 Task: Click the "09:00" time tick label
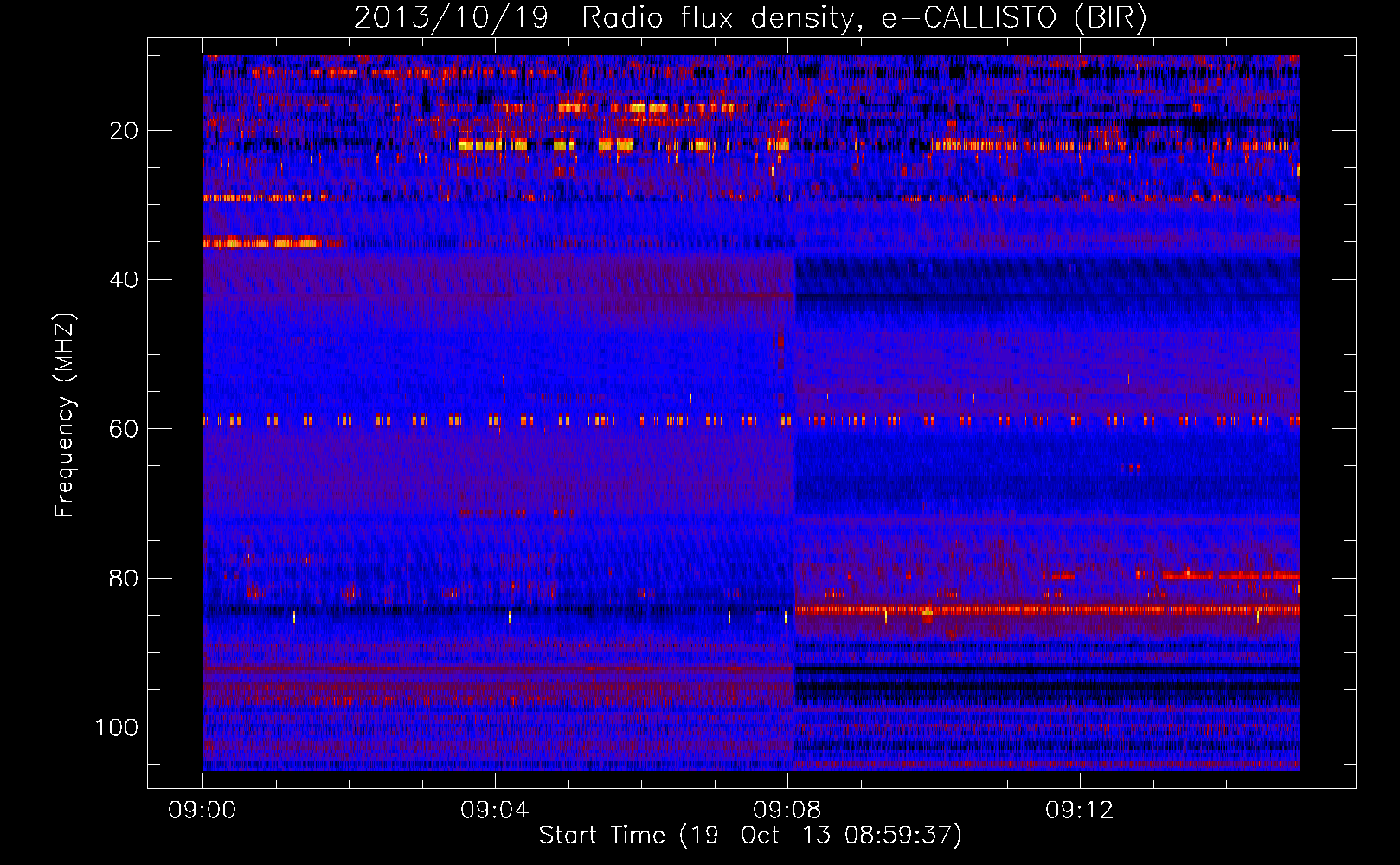(202, 811)
